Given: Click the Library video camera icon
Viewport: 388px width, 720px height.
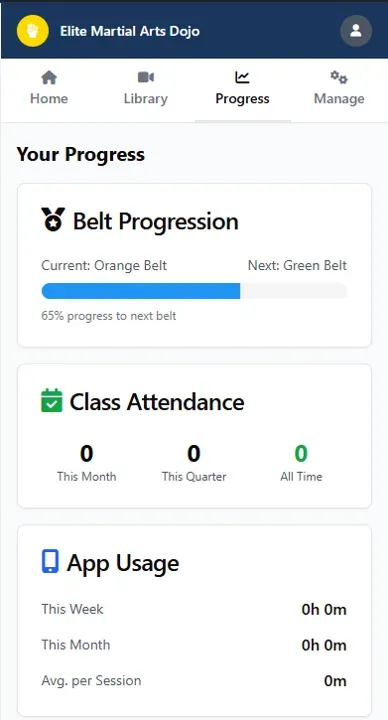Looking at the screenshot, I should (x=146, y=77).
